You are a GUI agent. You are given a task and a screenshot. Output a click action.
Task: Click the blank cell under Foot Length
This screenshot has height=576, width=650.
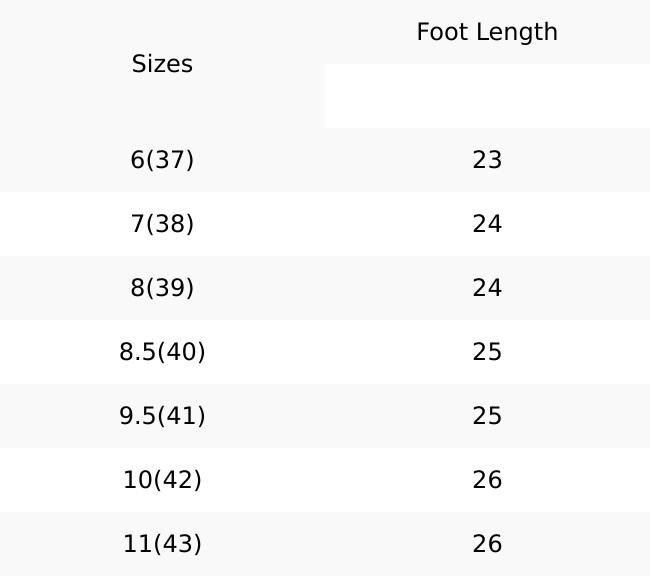pos(487,96)
